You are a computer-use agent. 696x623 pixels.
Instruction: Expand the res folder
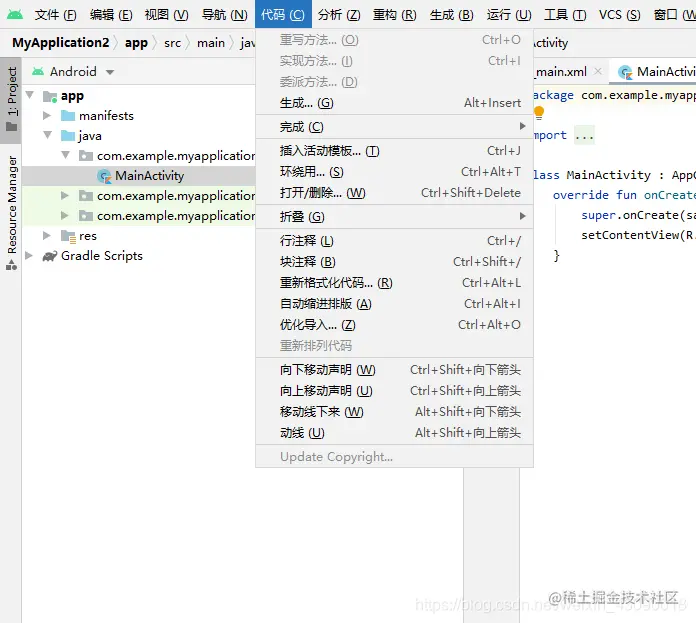47,235
